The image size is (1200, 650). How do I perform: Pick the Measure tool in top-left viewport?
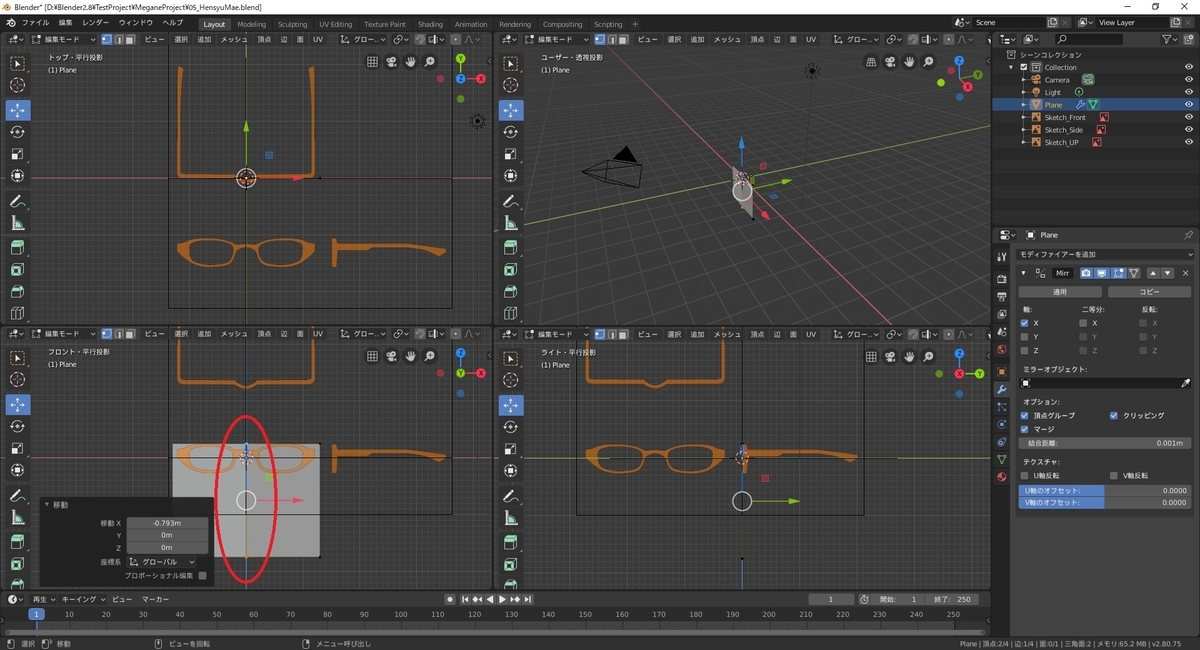tap(18, 223)
